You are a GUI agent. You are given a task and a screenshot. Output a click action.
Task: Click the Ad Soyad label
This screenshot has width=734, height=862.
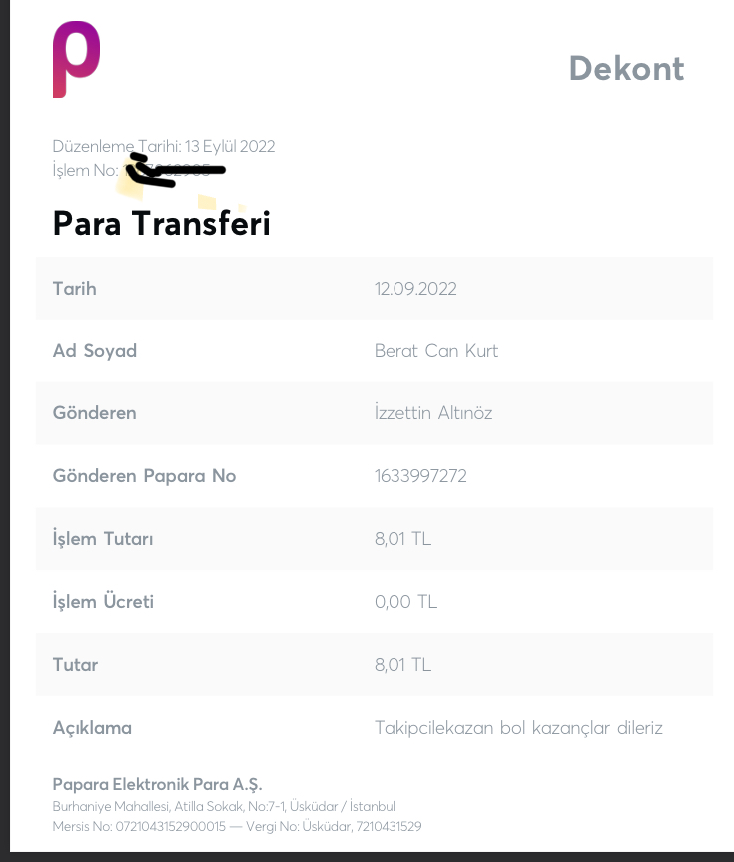(95, 351)
